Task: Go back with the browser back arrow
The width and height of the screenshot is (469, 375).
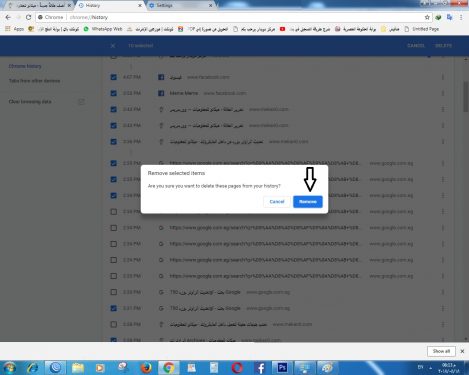Action: pos(8,17)
